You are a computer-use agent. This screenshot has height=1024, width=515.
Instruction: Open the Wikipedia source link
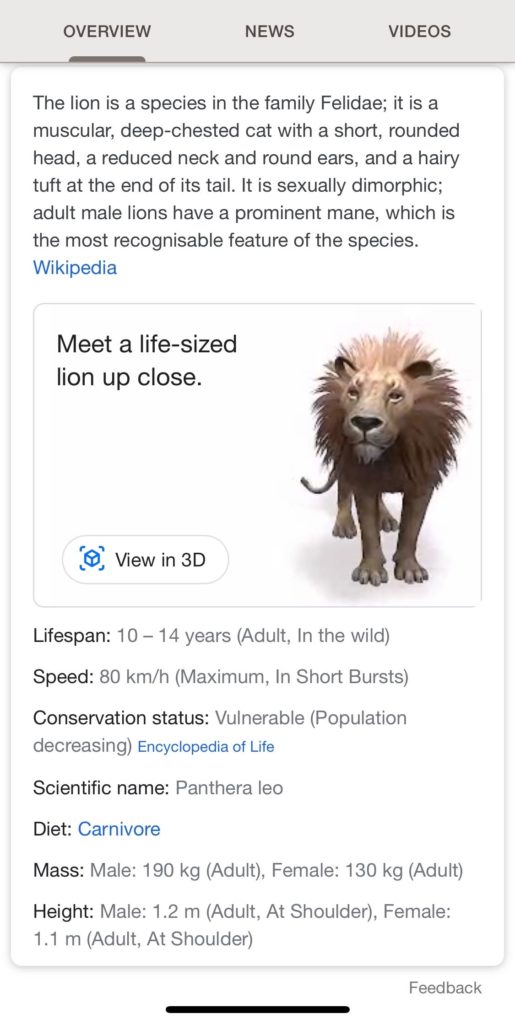pyautogui.click(x=75, y=268)
